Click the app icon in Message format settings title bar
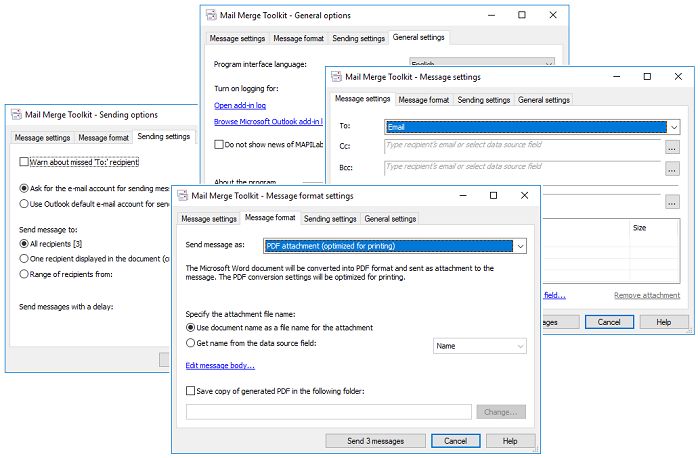 click(x=183, y=196)
